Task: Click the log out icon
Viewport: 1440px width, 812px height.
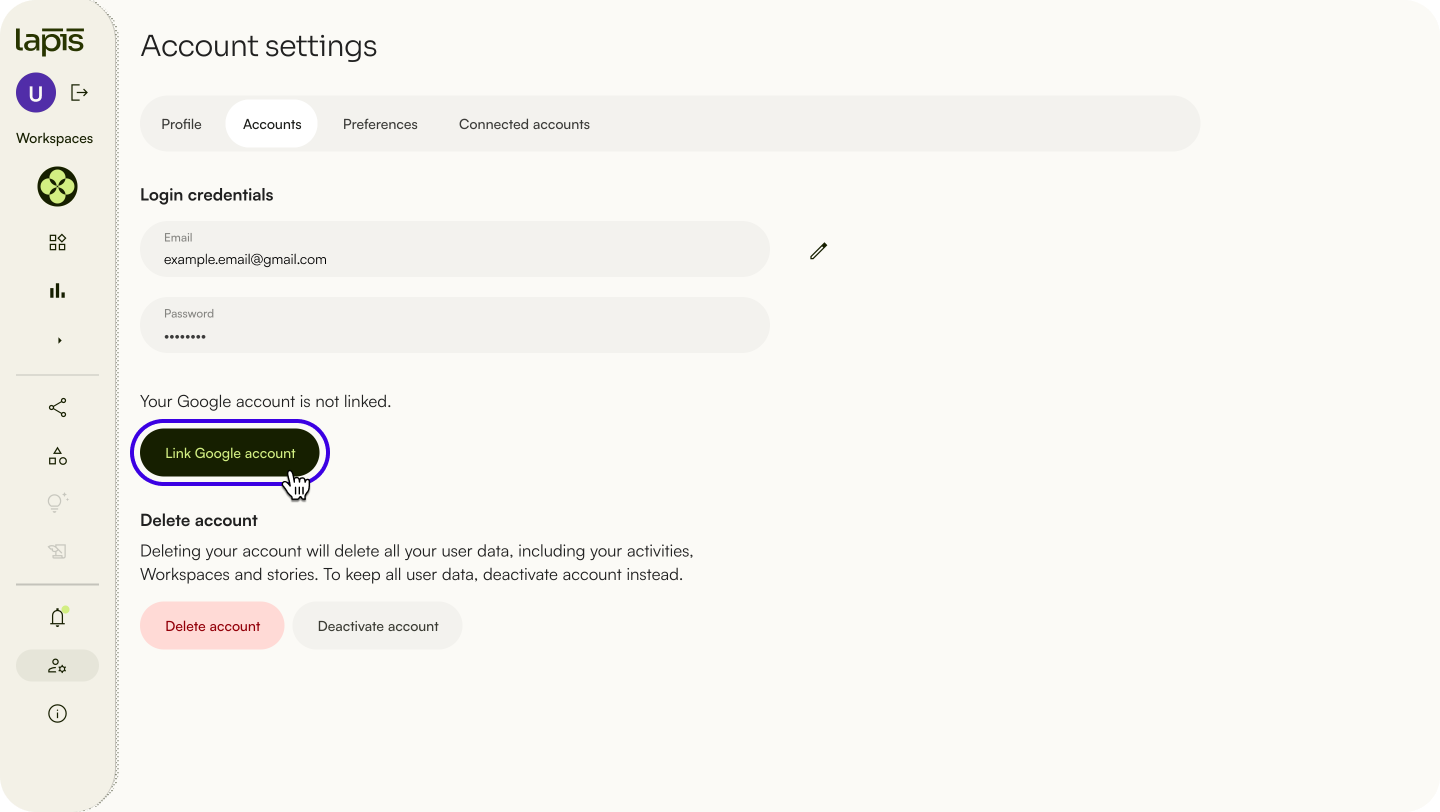Action: point(80,93)
